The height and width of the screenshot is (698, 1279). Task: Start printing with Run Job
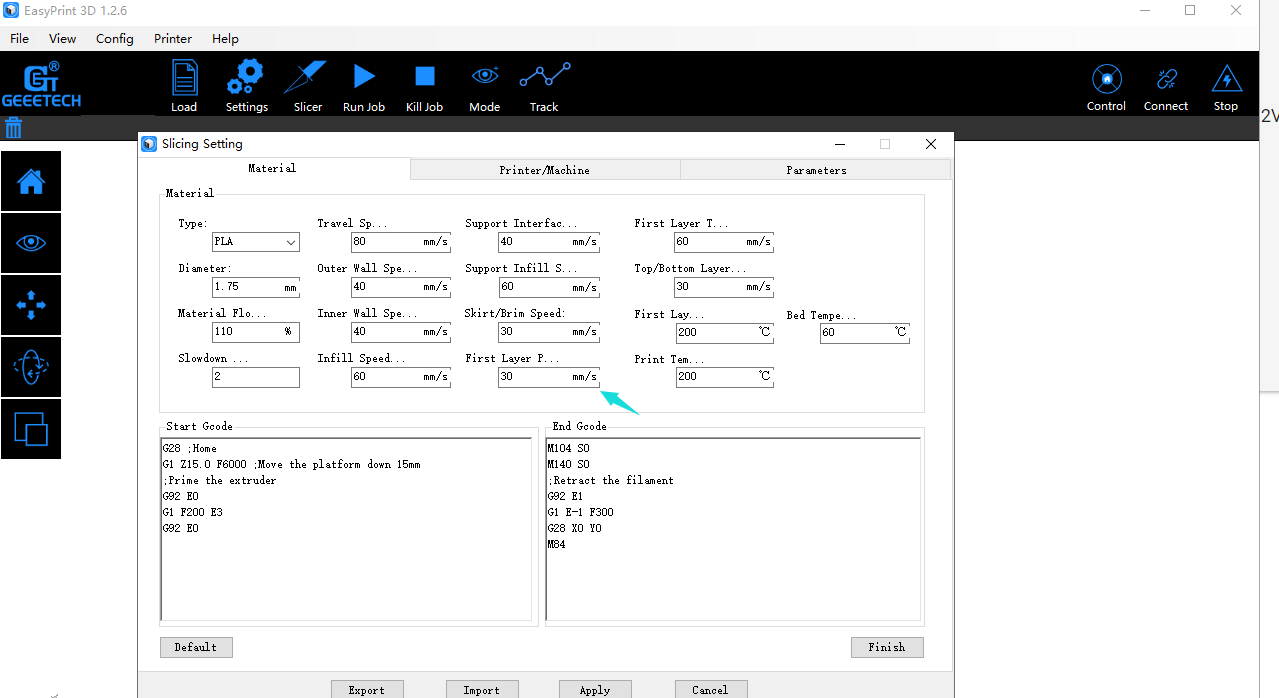point(364,76)
